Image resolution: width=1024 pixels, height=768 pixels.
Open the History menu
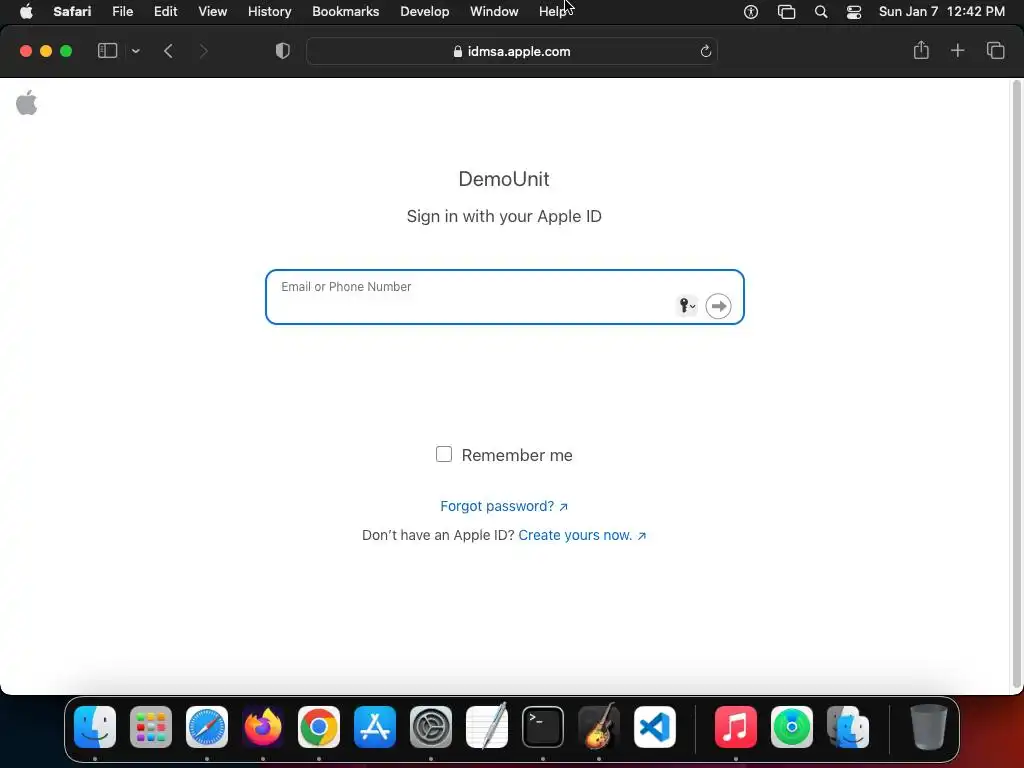pyautogui.click(x=269, y=12)
